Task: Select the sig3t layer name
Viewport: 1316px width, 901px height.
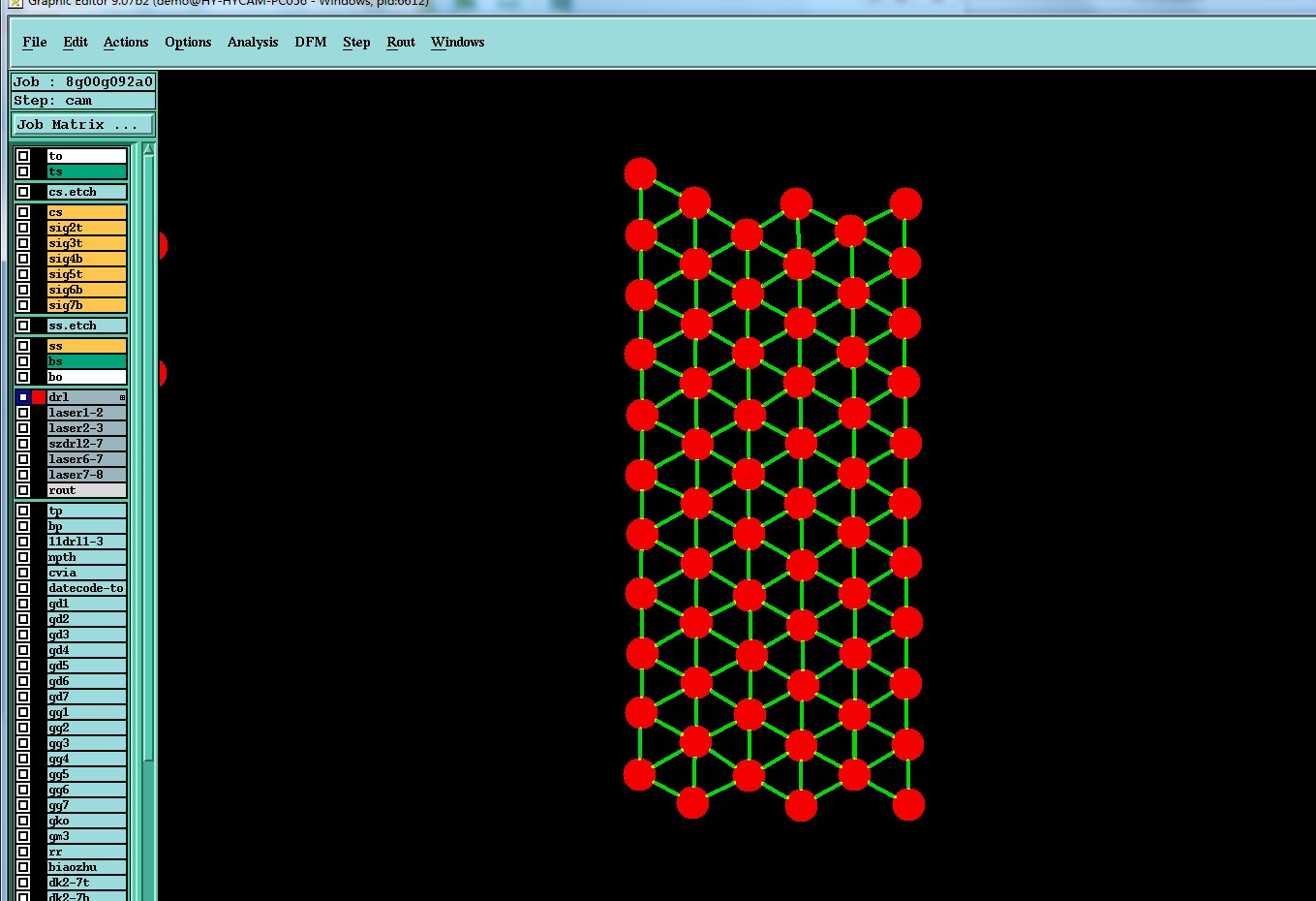Action: pyautogui.click(x=87, y=243)
